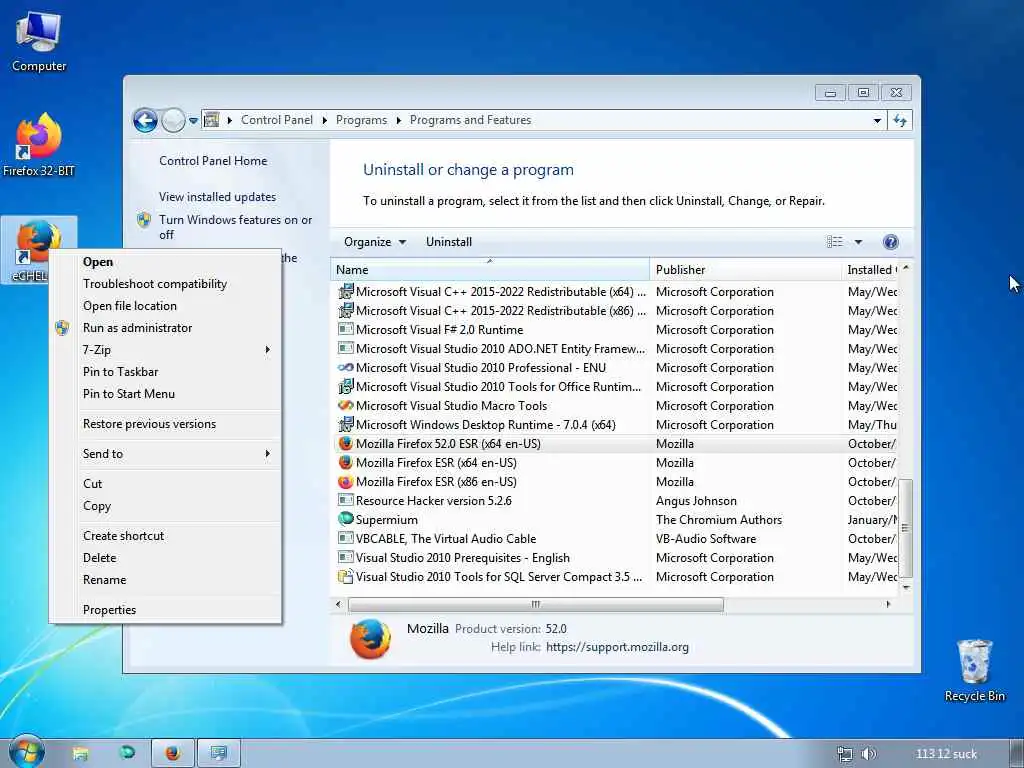Select Visual Studio 2010 Prerequisites - English row

615,558
